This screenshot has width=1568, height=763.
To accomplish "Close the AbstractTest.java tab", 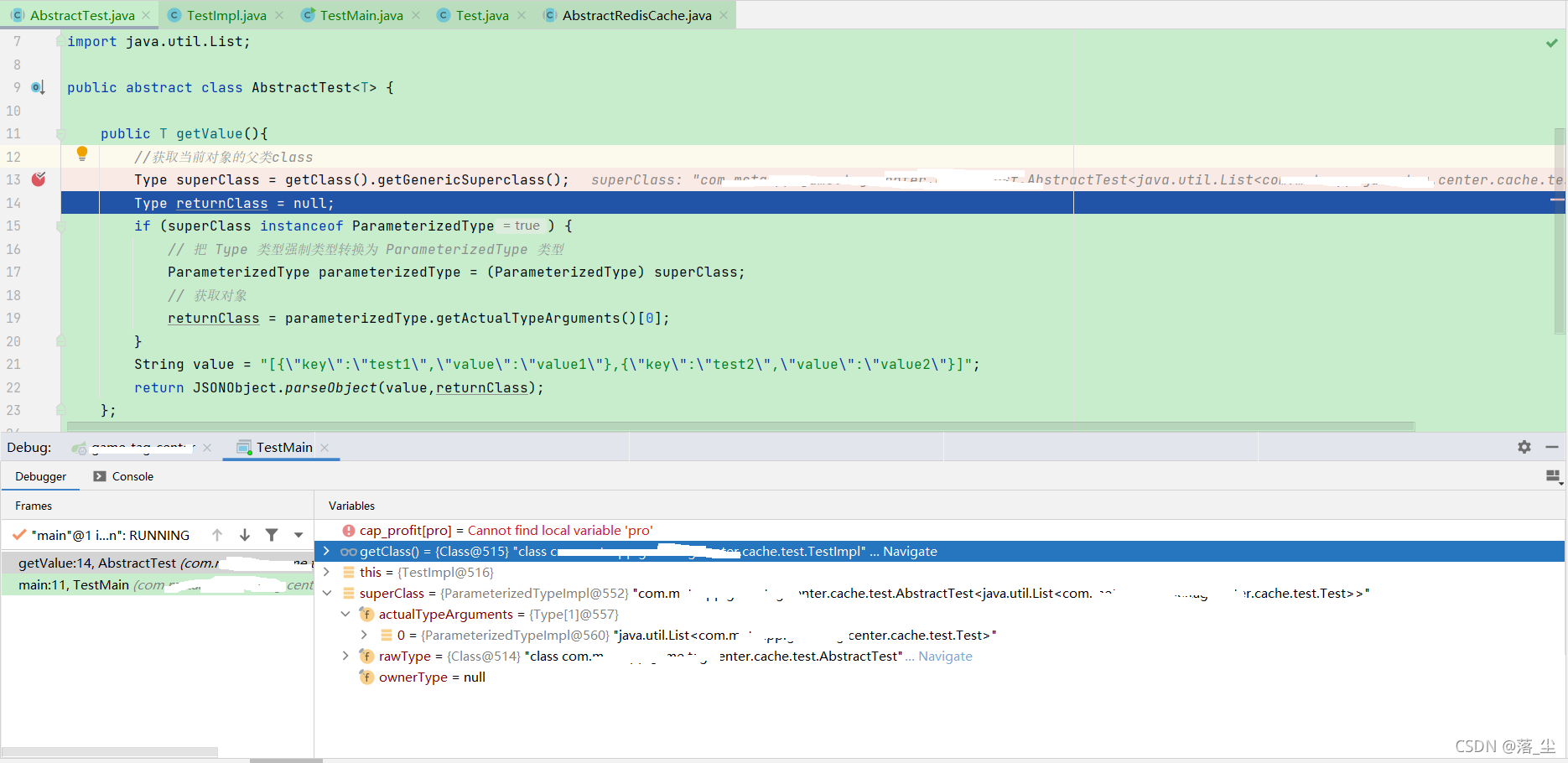I will coord(146,15).
